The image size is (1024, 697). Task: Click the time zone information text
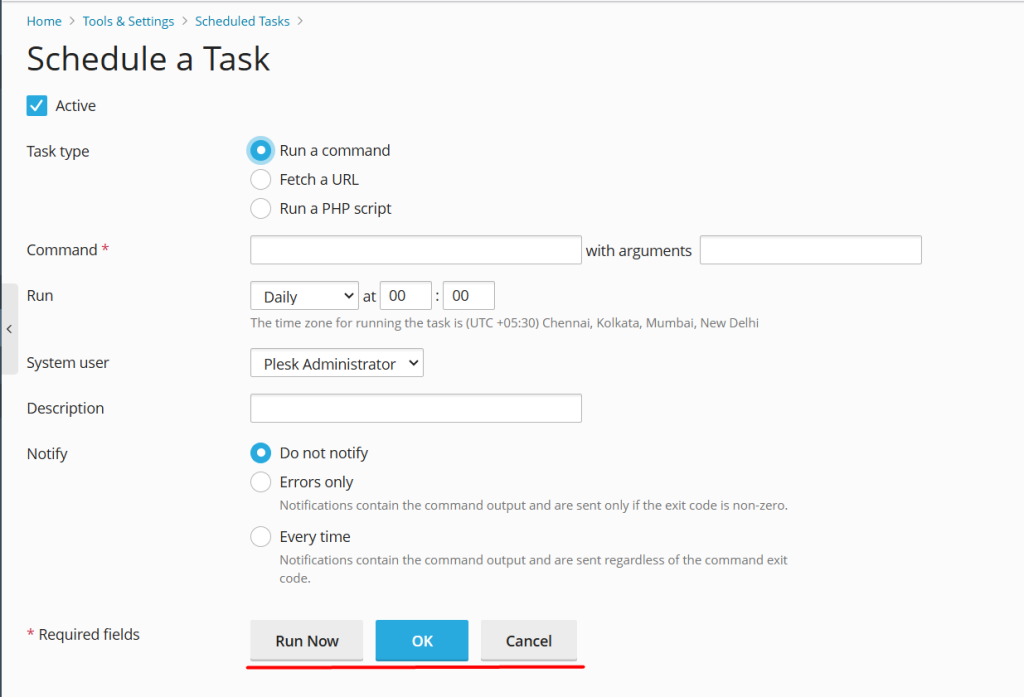pos(504,323)
